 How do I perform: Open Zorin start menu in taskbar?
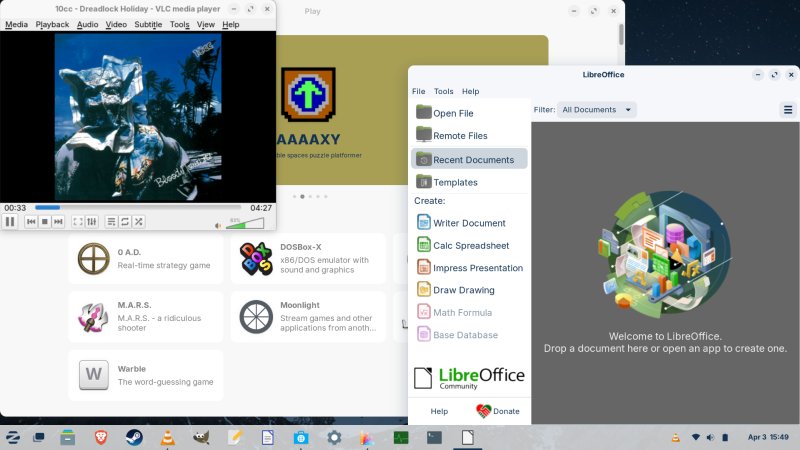(12, 437)
